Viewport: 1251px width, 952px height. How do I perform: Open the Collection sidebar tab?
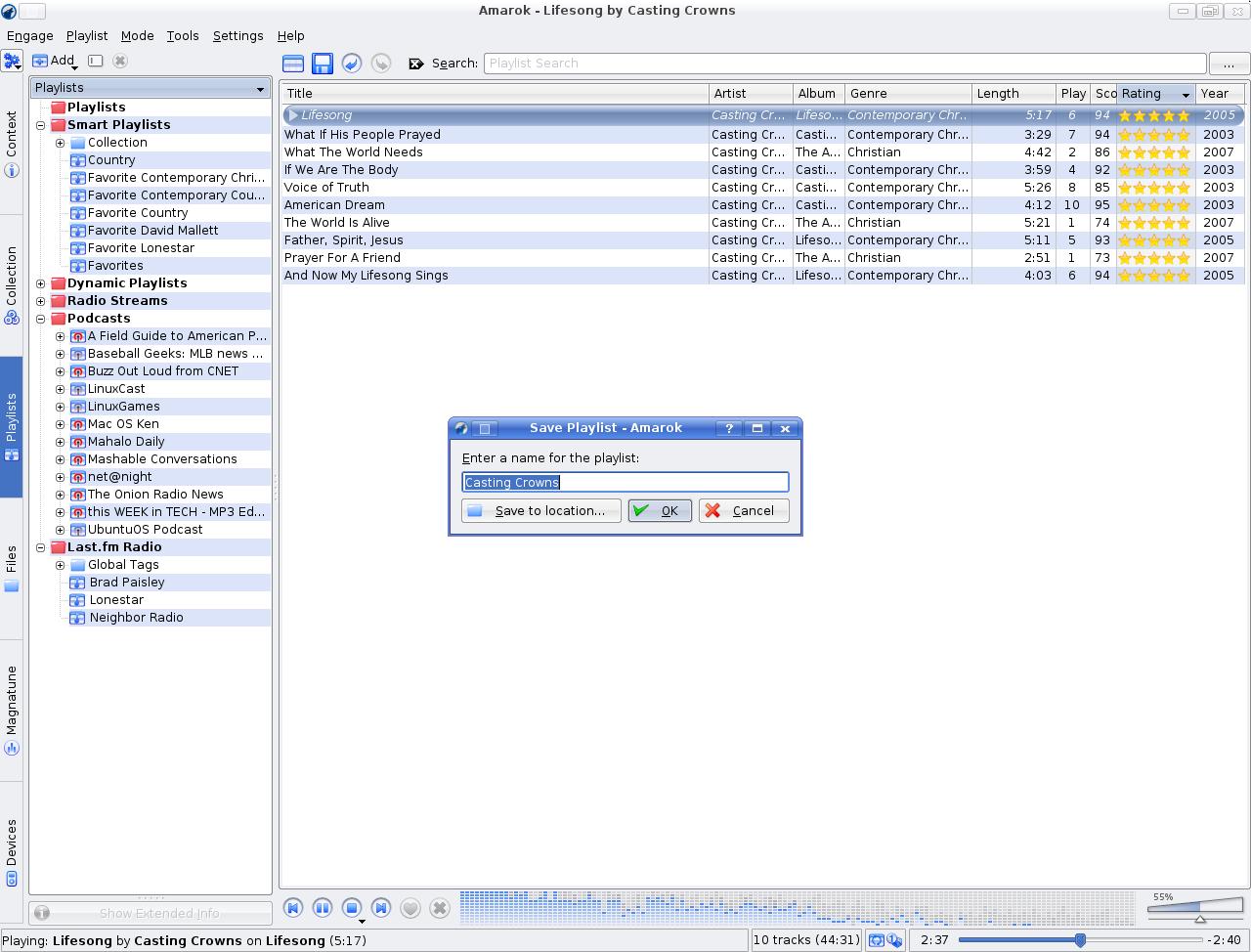click(12, 284)
